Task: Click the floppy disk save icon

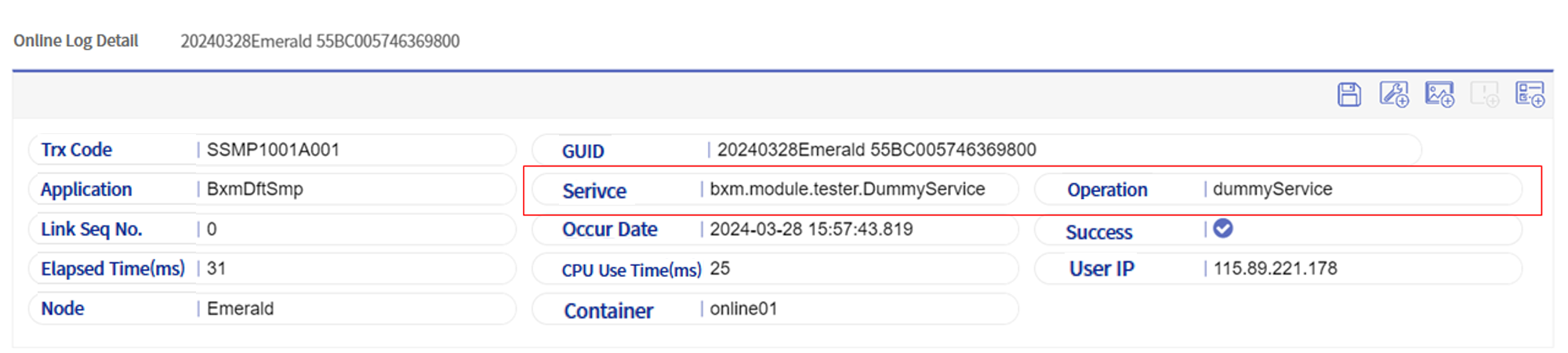Action: pyautogui.click(x=1348, y=95)
